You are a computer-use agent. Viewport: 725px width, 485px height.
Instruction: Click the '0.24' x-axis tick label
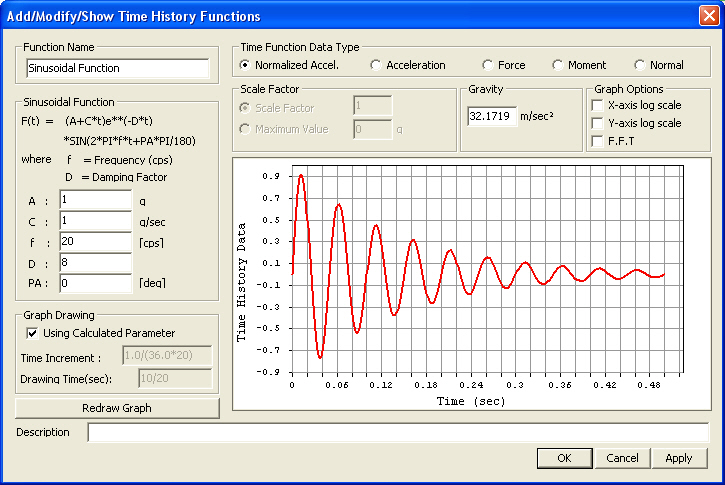(471, 385)
